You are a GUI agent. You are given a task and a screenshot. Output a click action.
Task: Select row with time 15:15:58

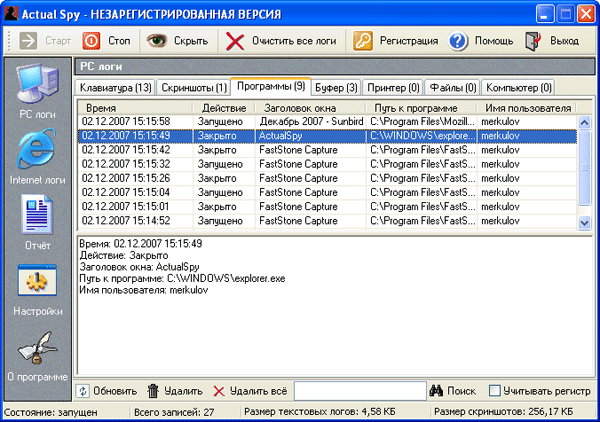[x=328, y=122]
